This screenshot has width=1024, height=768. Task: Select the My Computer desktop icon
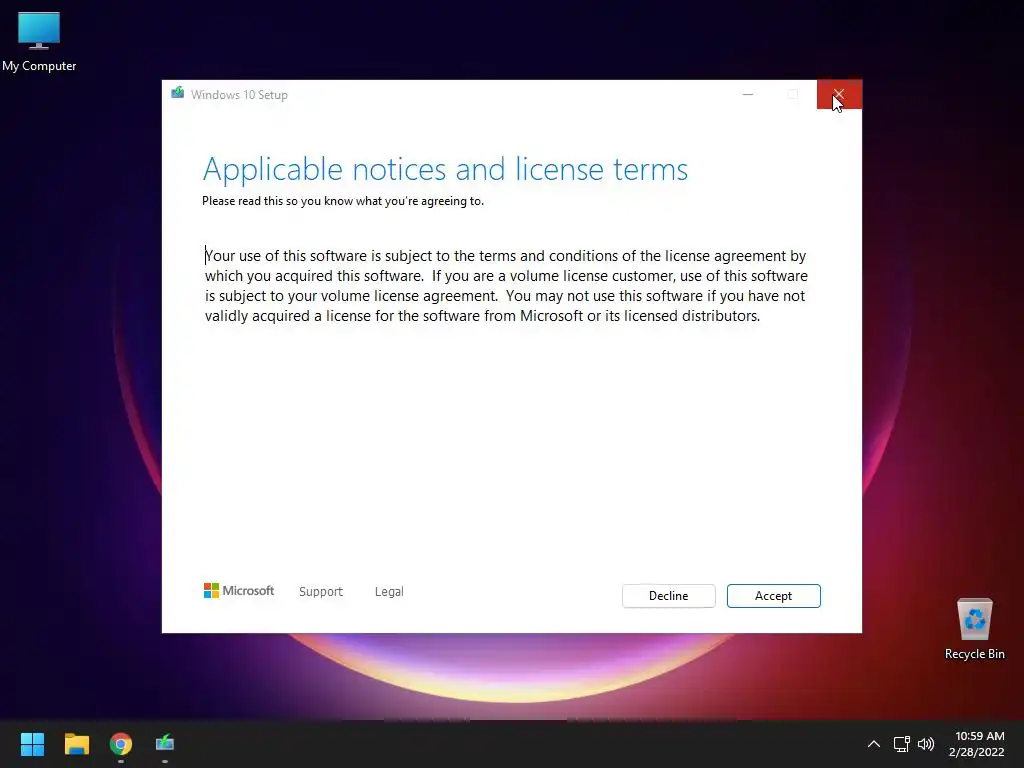[x=39, y=41]
